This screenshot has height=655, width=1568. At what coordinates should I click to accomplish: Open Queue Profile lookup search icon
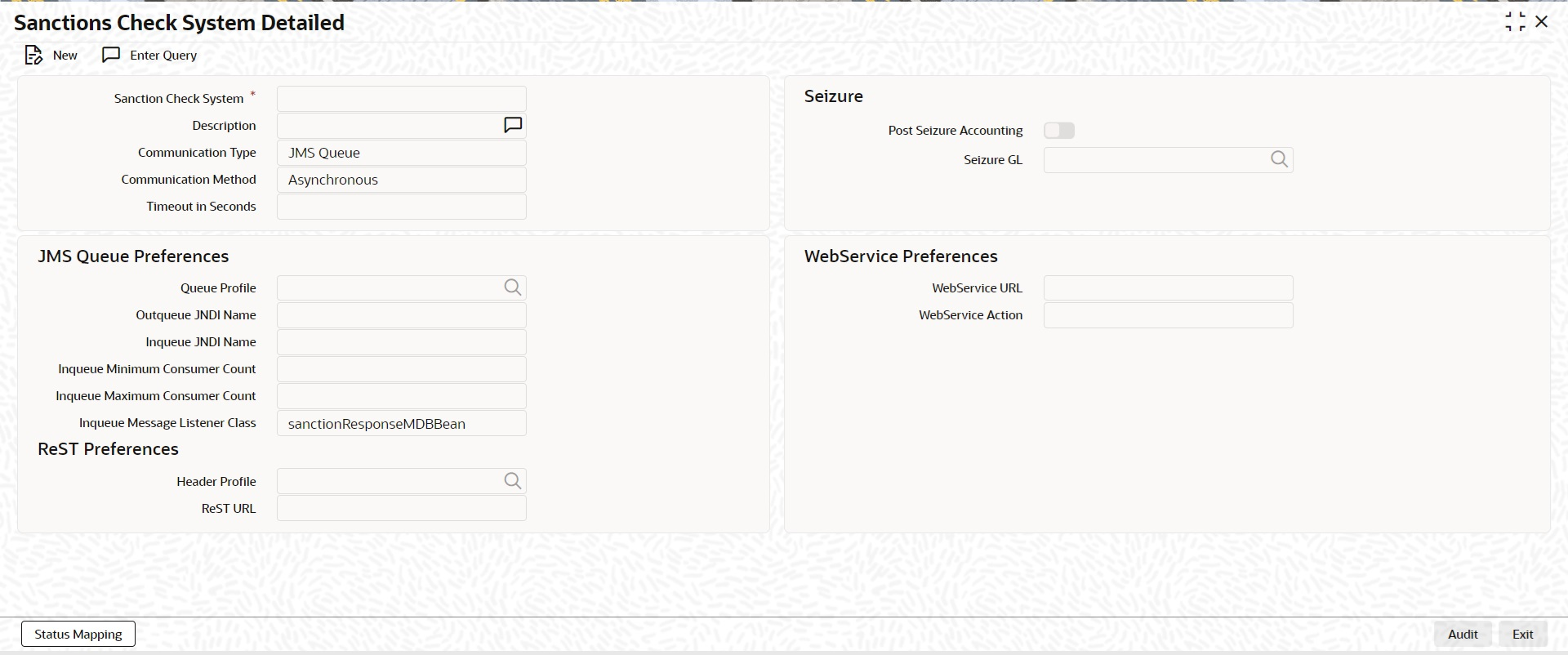[x=513, y=287]
